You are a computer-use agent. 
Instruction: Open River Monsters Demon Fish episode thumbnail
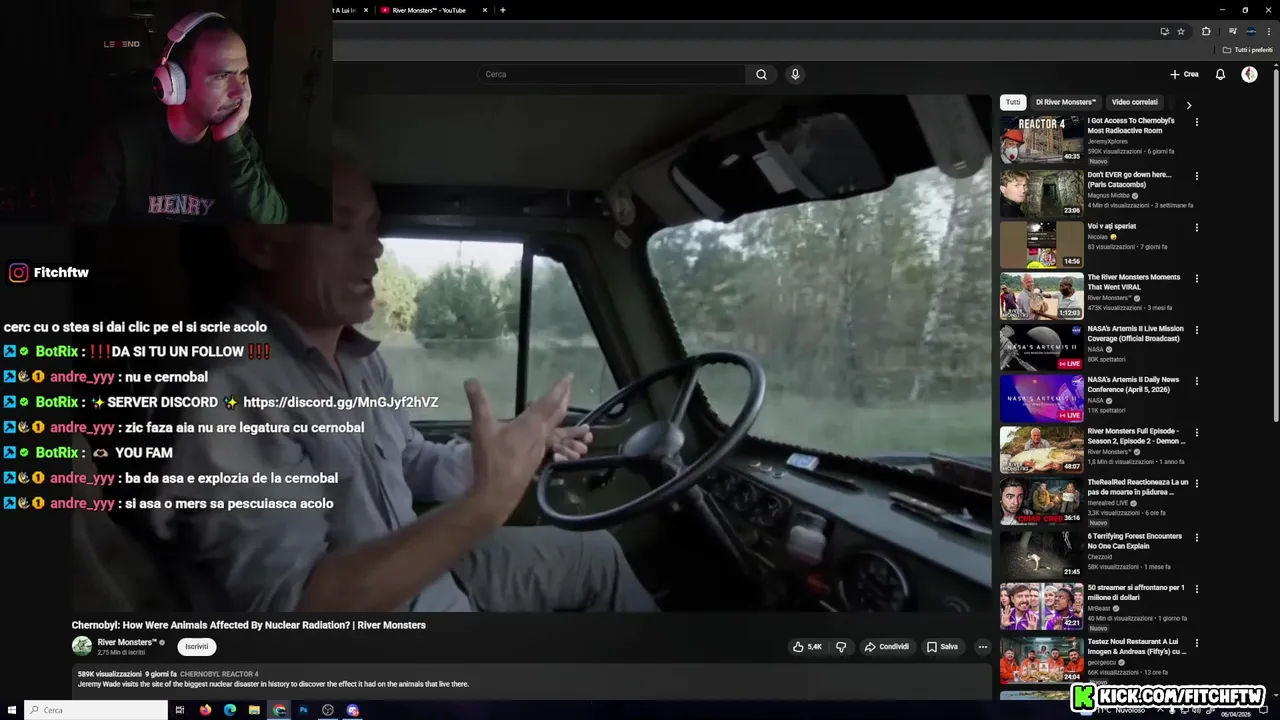1041,449
